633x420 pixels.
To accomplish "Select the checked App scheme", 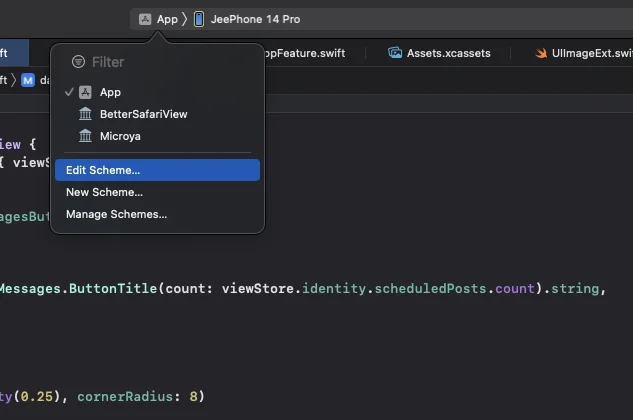I will (110, 92).
